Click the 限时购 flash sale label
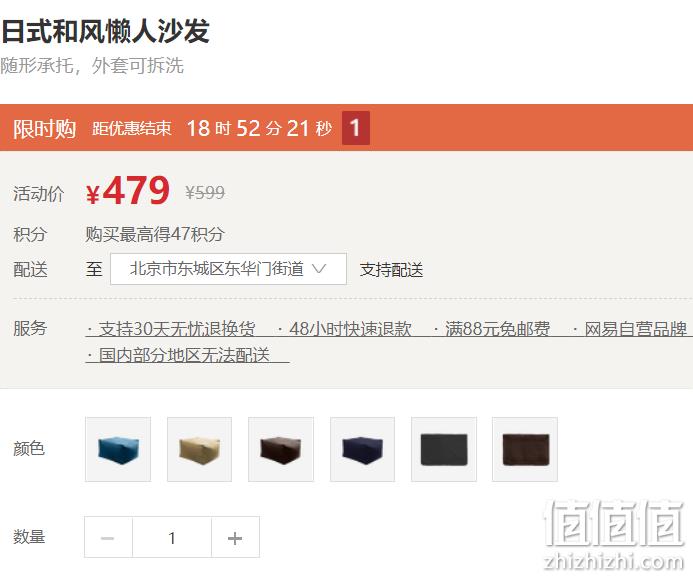This screenshot has height=579, width=693. point(44,129)
